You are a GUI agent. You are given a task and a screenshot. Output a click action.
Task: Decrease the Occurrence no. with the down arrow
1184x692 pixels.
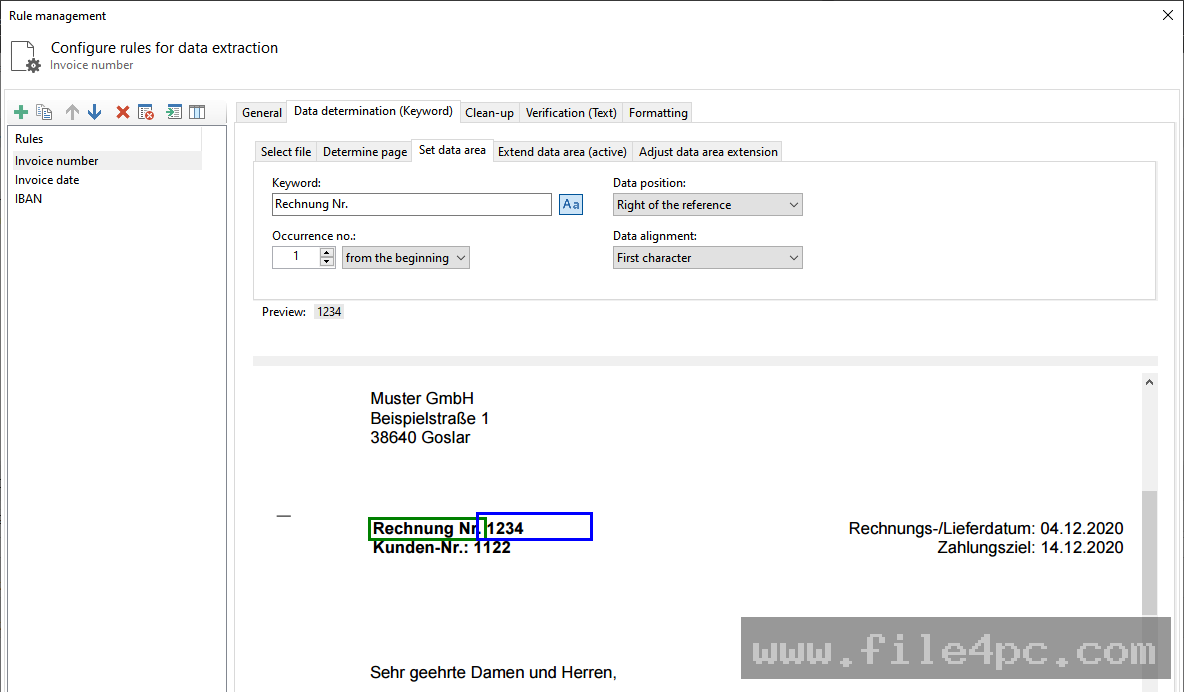[x=326, y=262]
